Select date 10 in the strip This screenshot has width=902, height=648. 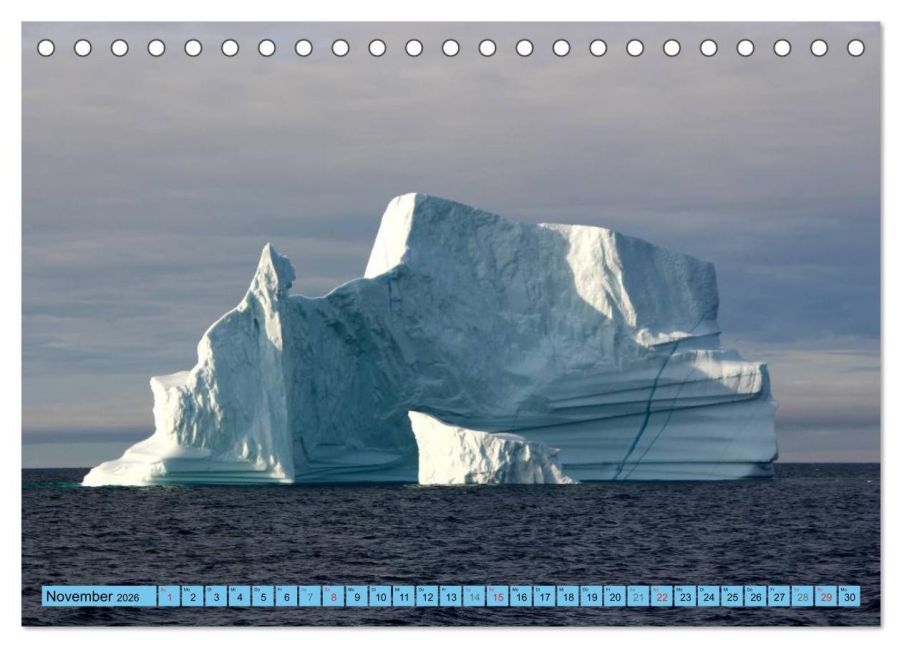click(x=380, y=596)
